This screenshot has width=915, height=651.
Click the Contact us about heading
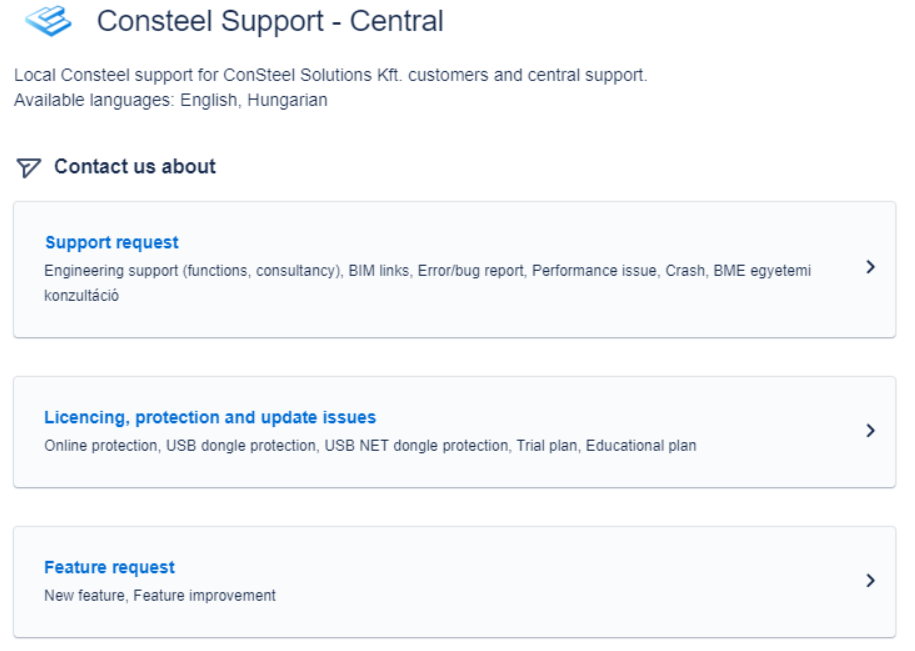(x=135, y=167)
